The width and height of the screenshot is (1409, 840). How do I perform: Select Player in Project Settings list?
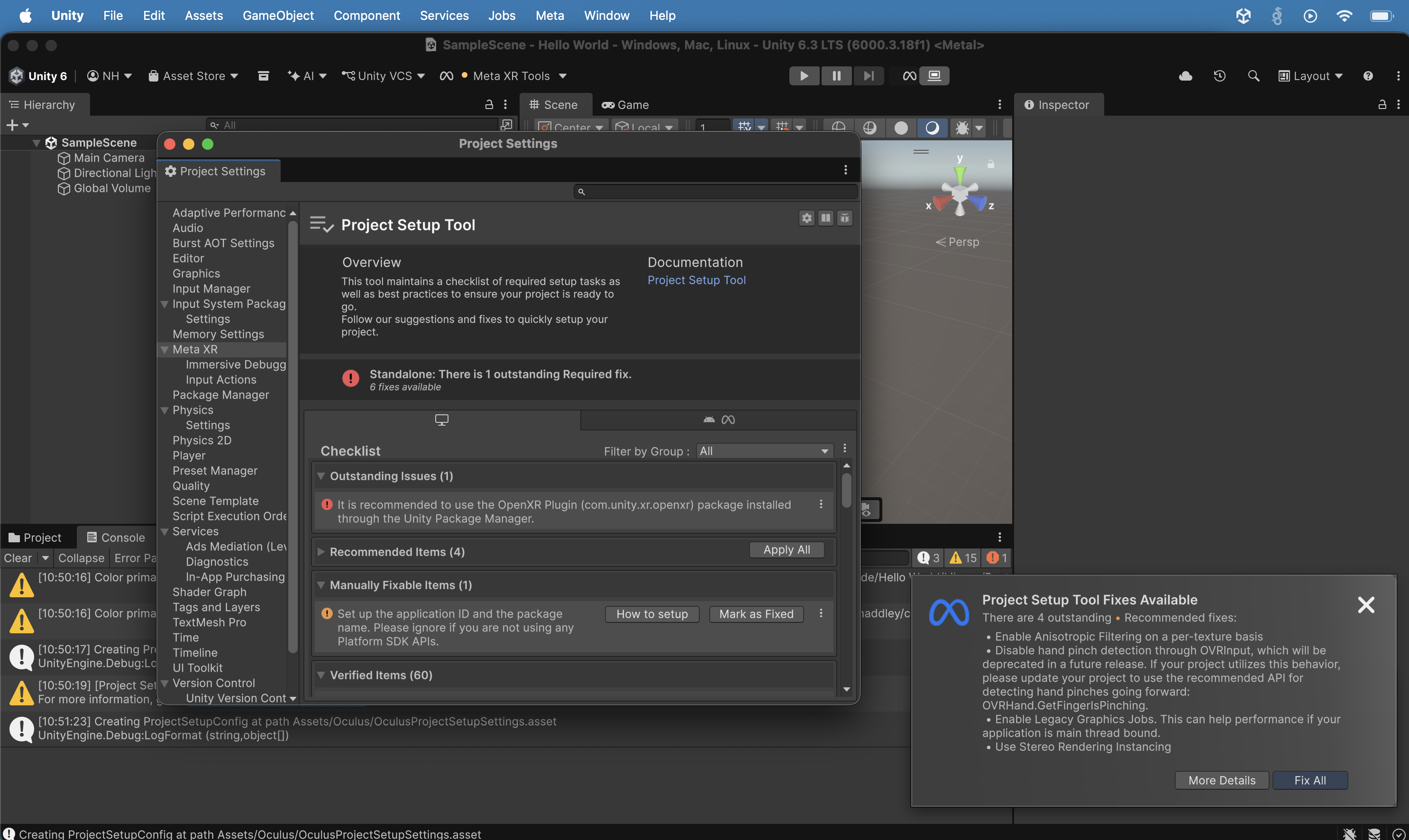point(189,456)
